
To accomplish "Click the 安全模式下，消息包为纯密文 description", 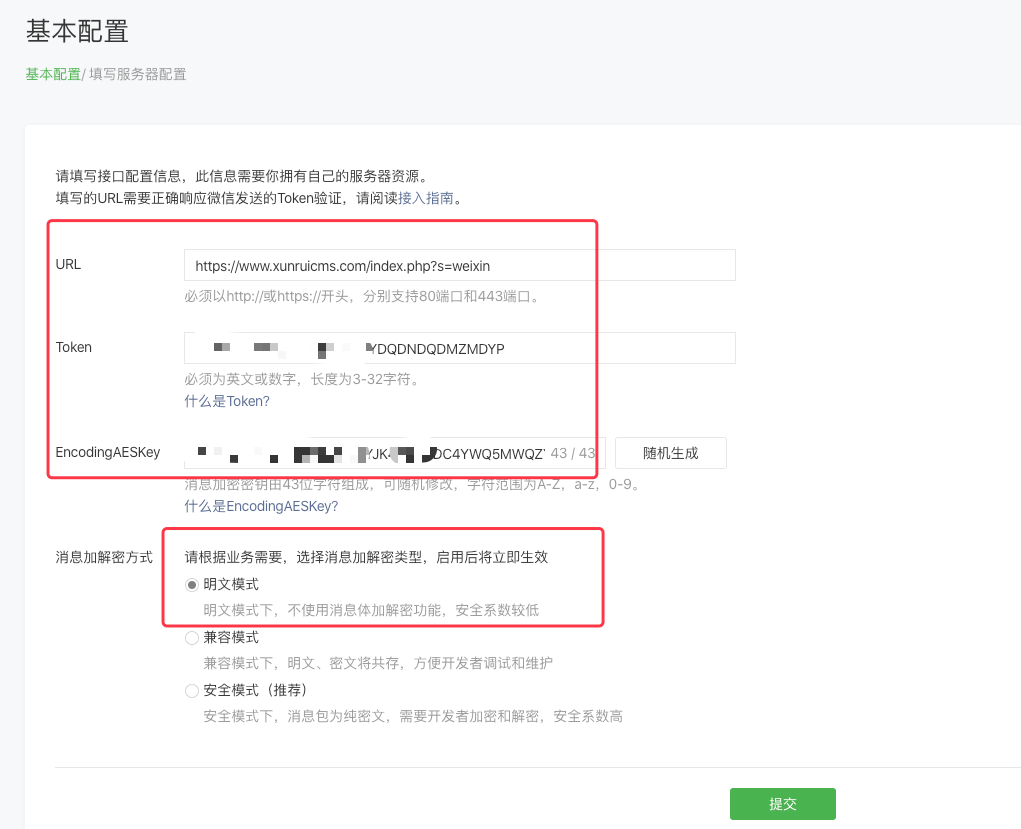I will coord(413,716).
